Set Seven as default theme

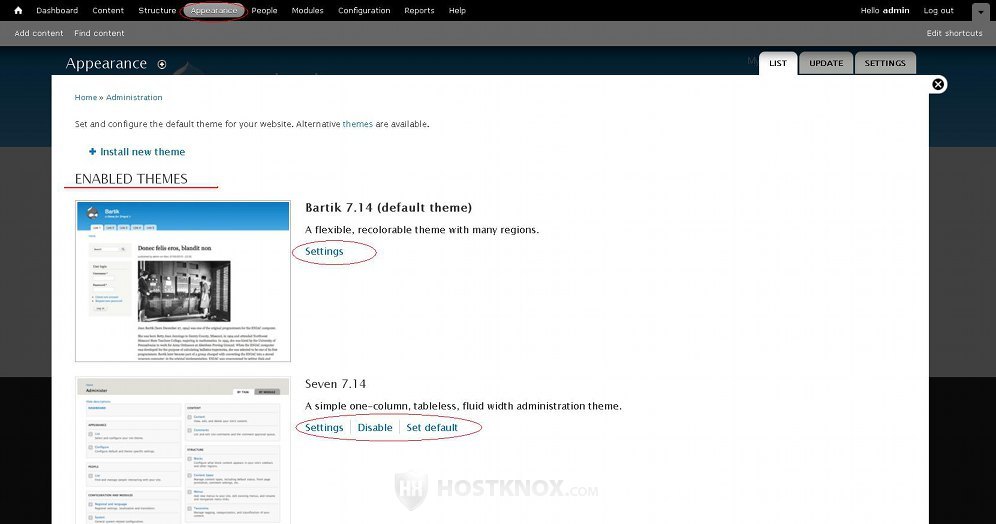(x=432, y=427)
